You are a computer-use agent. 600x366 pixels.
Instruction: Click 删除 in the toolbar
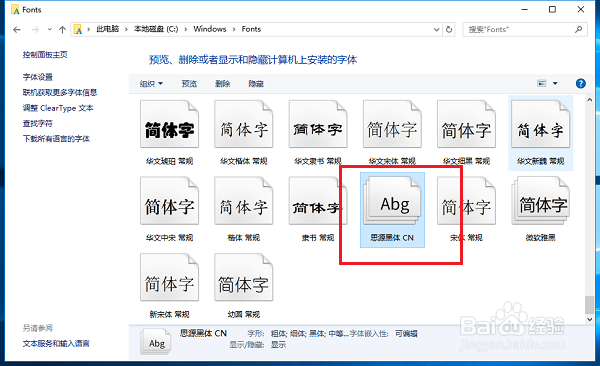pos(222,83)
